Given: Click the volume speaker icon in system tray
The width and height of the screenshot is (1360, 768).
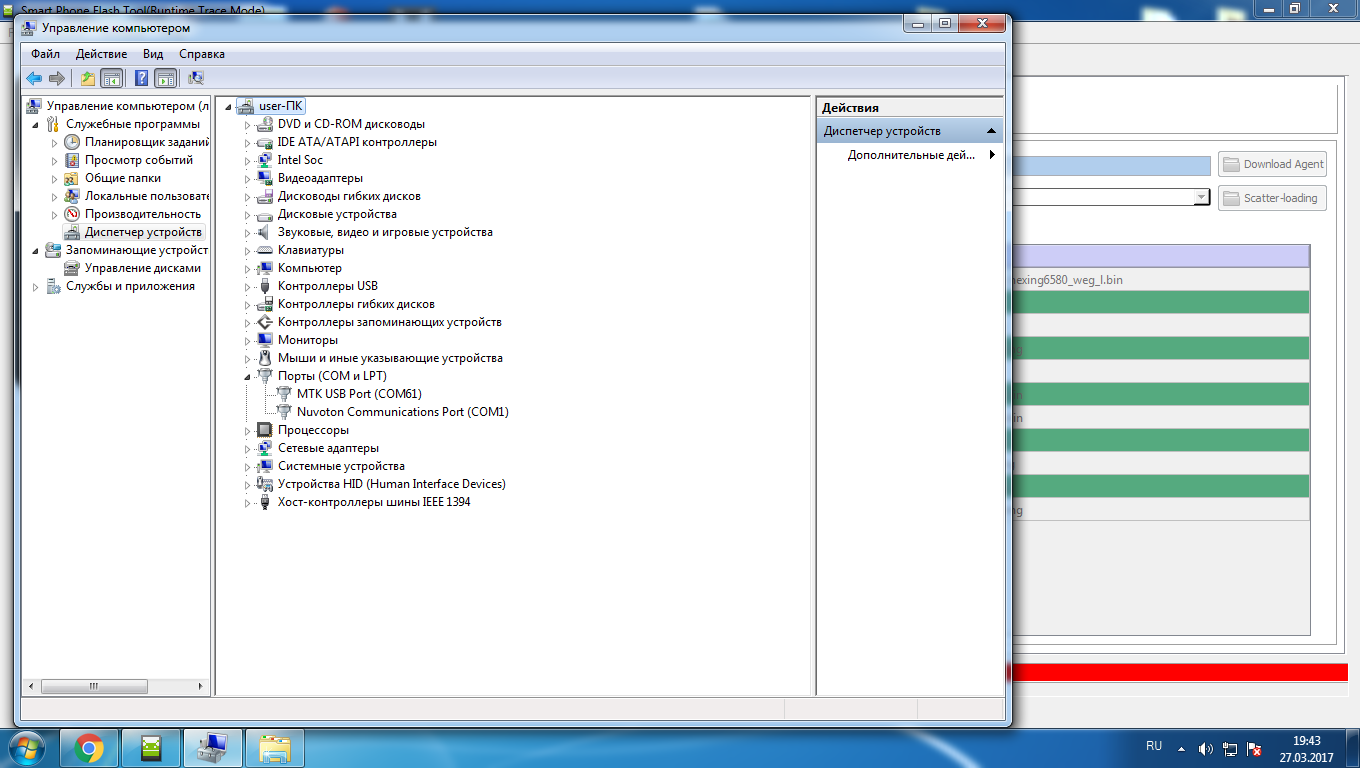Looking at the screenshot, I should pos(1205,748).
